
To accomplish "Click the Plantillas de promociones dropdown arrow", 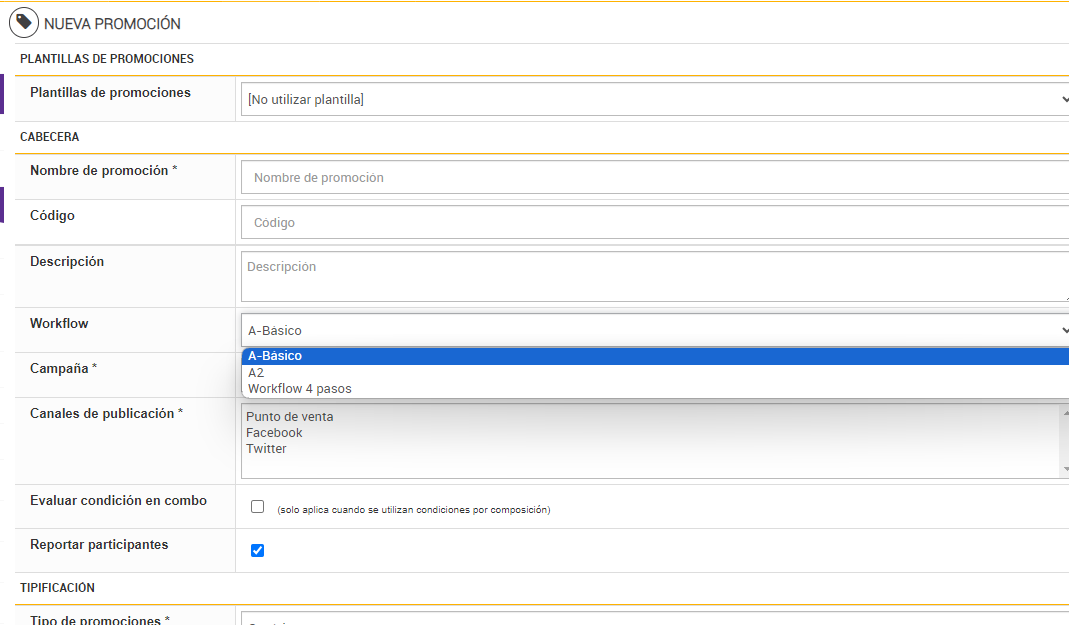I will pyautogui.click(x=1063, y=99).
